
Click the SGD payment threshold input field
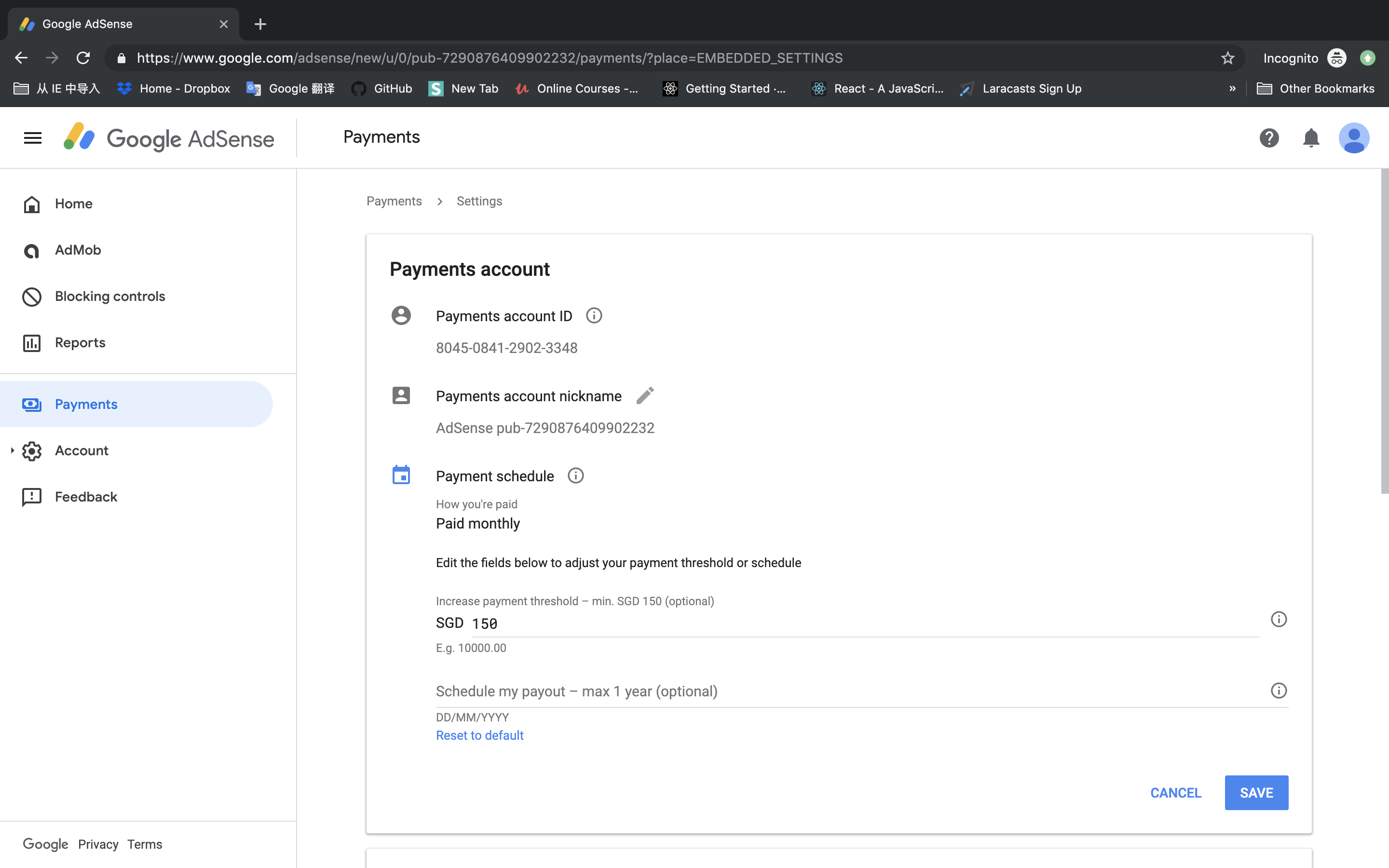[861, 624]
